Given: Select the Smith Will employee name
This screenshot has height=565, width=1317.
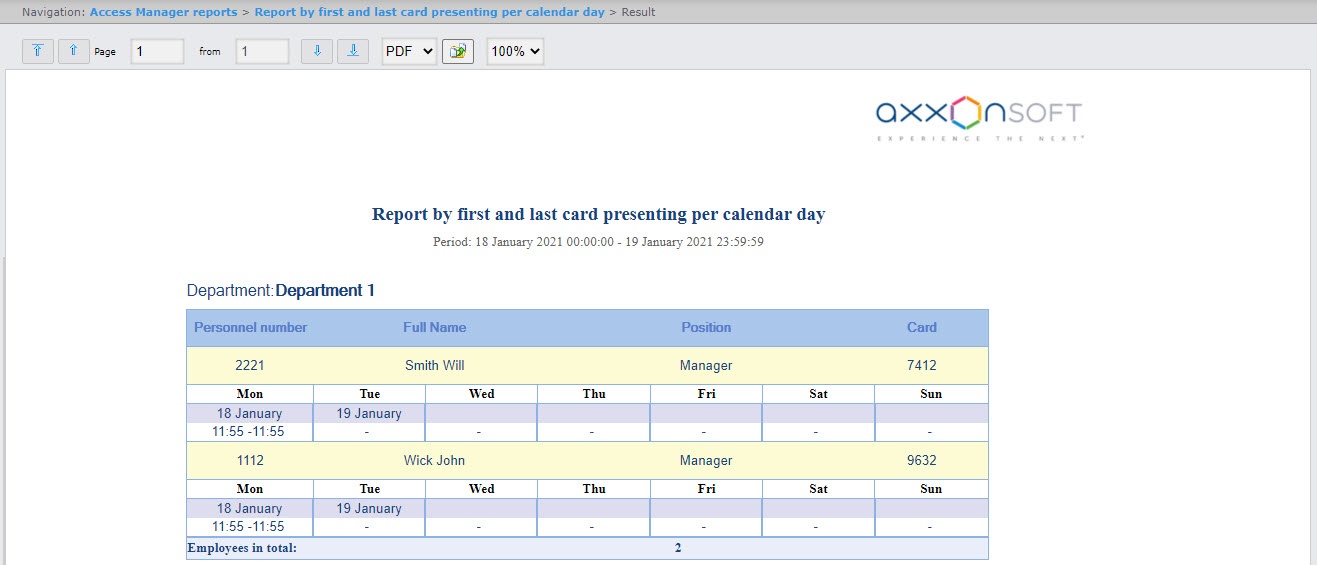Looking at the screenshot, I should coord(434,365).
